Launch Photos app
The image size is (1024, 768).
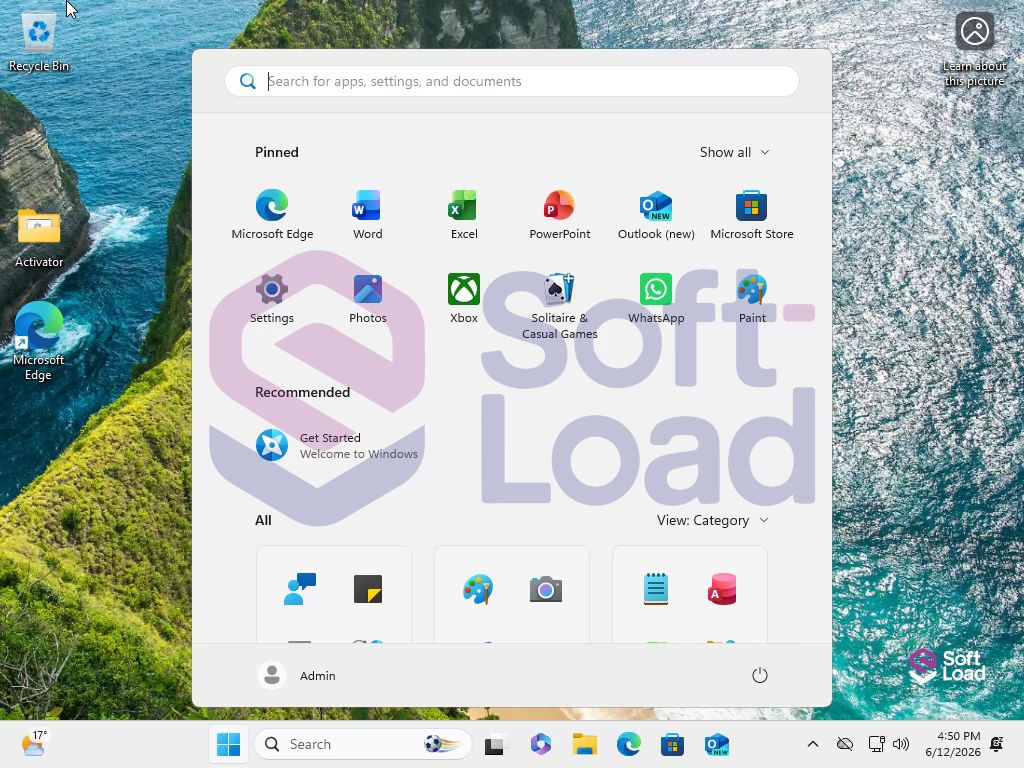coord(368,298)
